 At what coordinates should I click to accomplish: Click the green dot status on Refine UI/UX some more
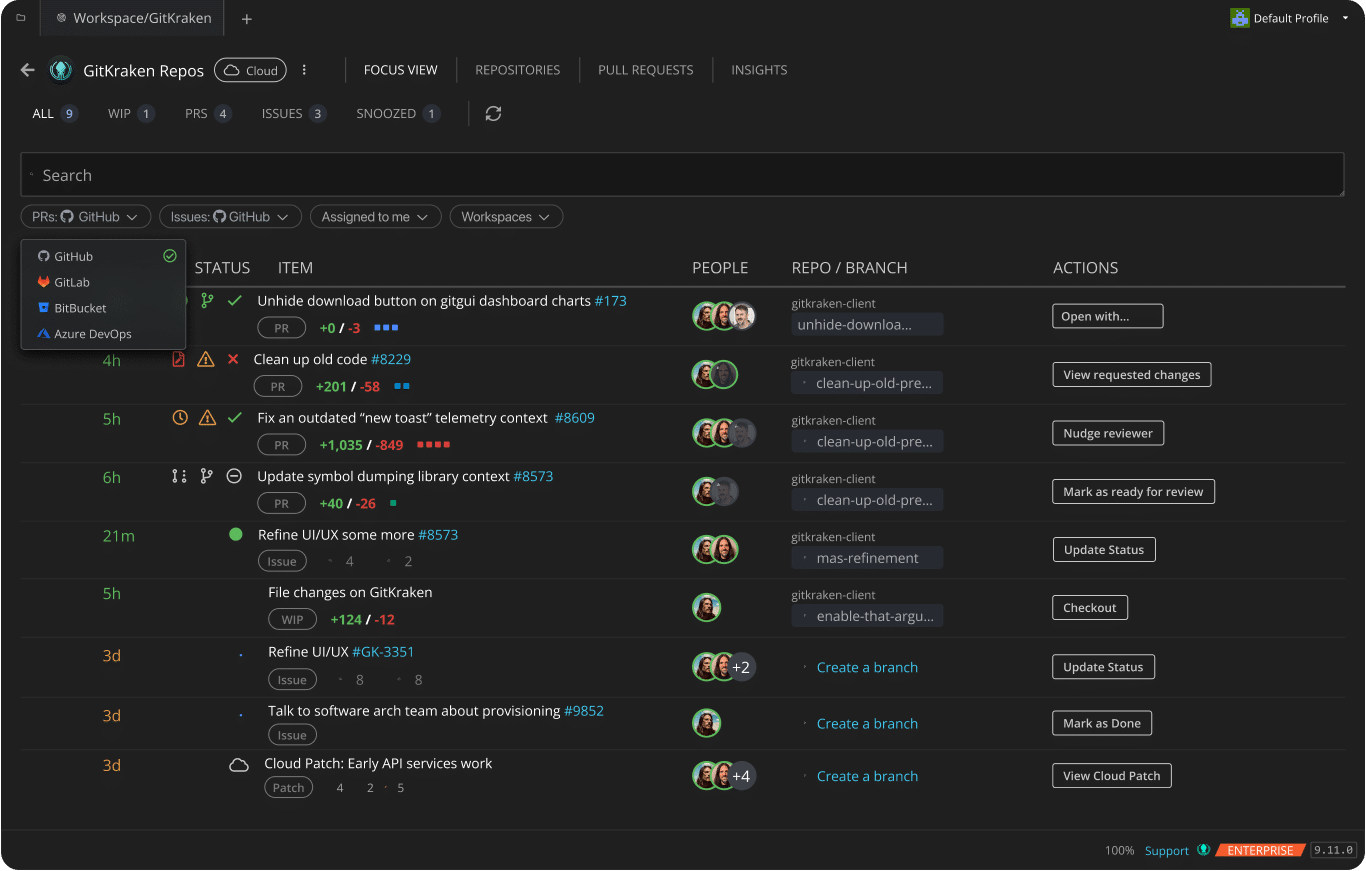point(236,535)
